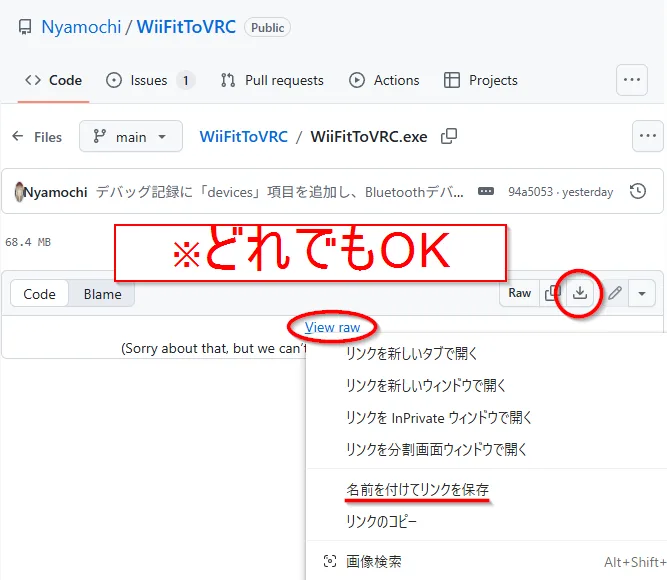Screen dimensions: 667x580
Task: Copy the file path icon
Action: point(449,136)
